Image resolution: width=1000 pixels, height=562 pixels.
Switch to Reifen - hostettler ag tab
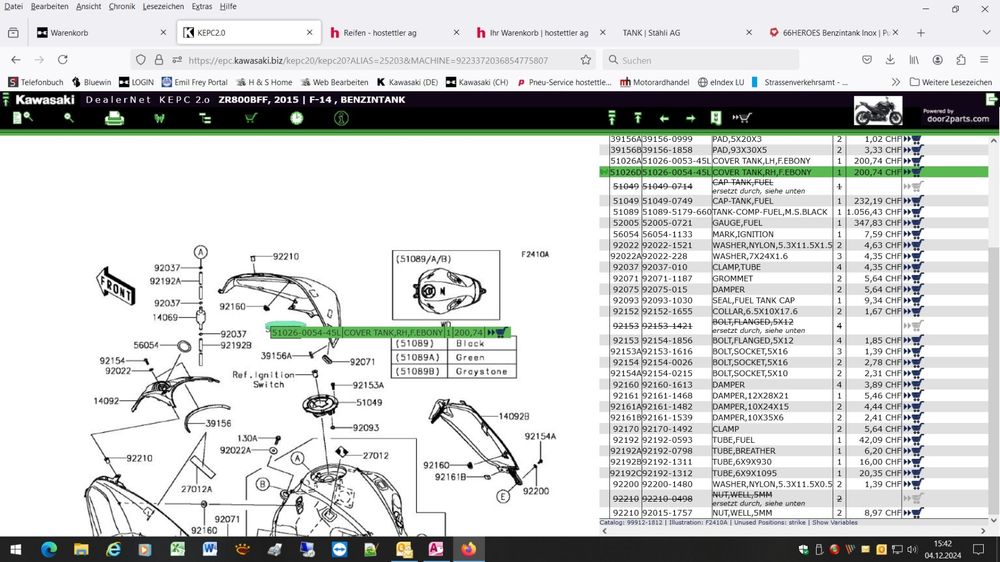(x=394, y=33)
